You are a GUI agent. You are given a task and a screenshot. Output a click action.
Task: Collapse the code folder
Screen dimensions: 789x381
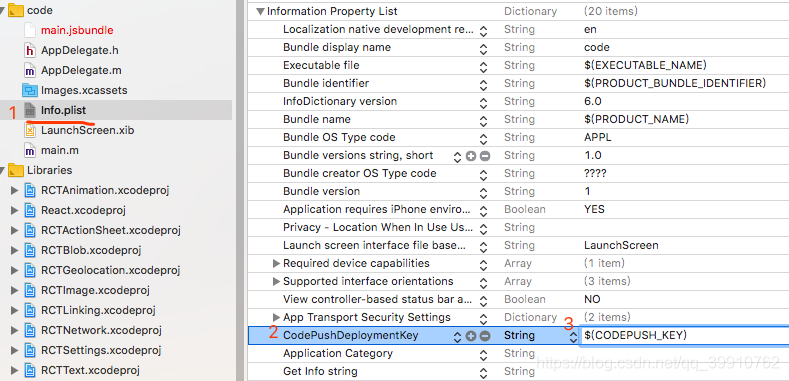[3, 11]
